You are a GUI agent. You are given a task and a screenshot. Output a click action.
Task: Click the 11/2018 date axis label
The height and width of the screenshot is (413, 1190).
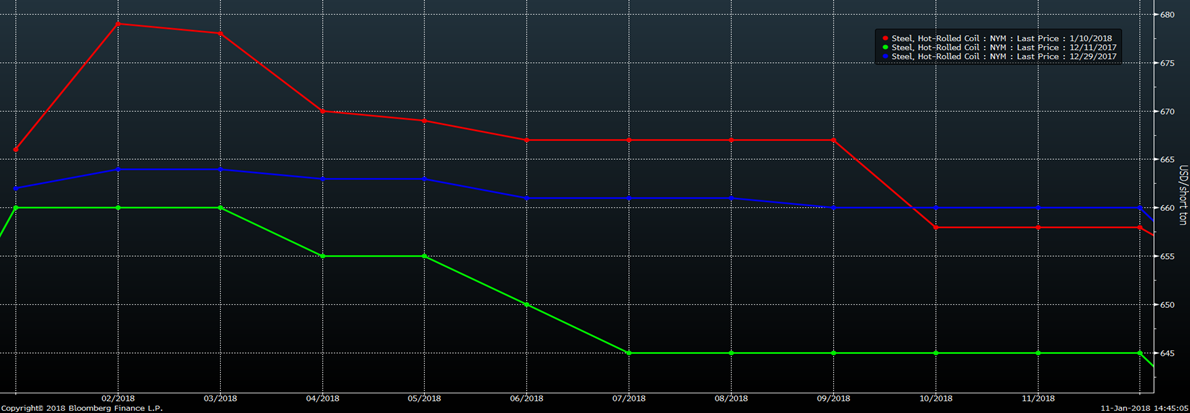click(x=1038, y=397)
